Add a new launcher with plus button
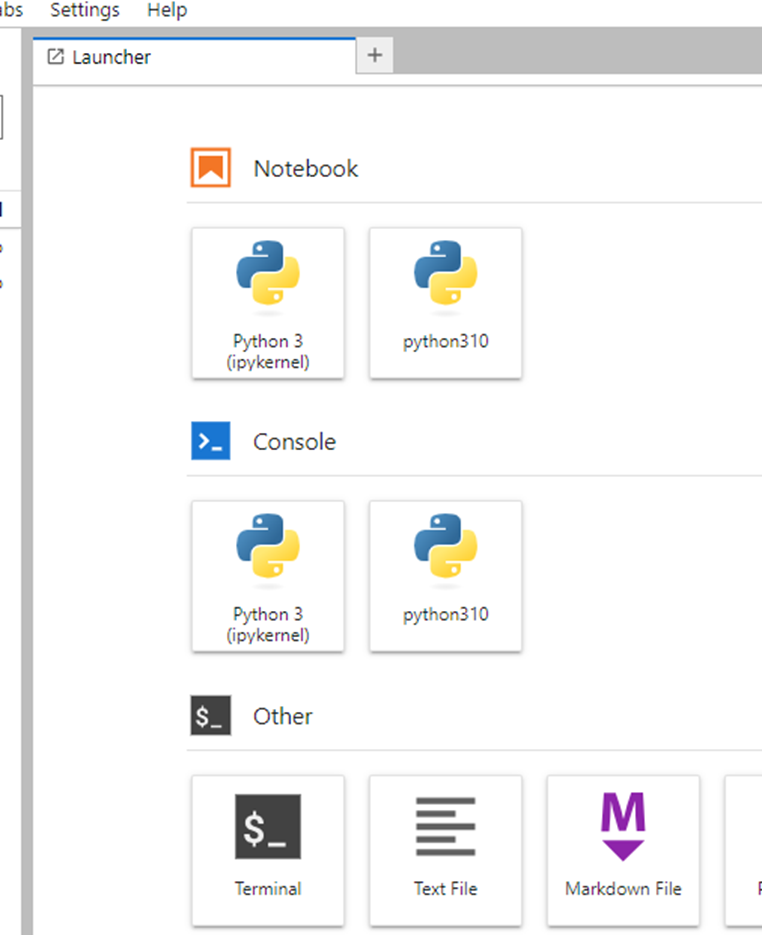762x935 pixels. 375,56
